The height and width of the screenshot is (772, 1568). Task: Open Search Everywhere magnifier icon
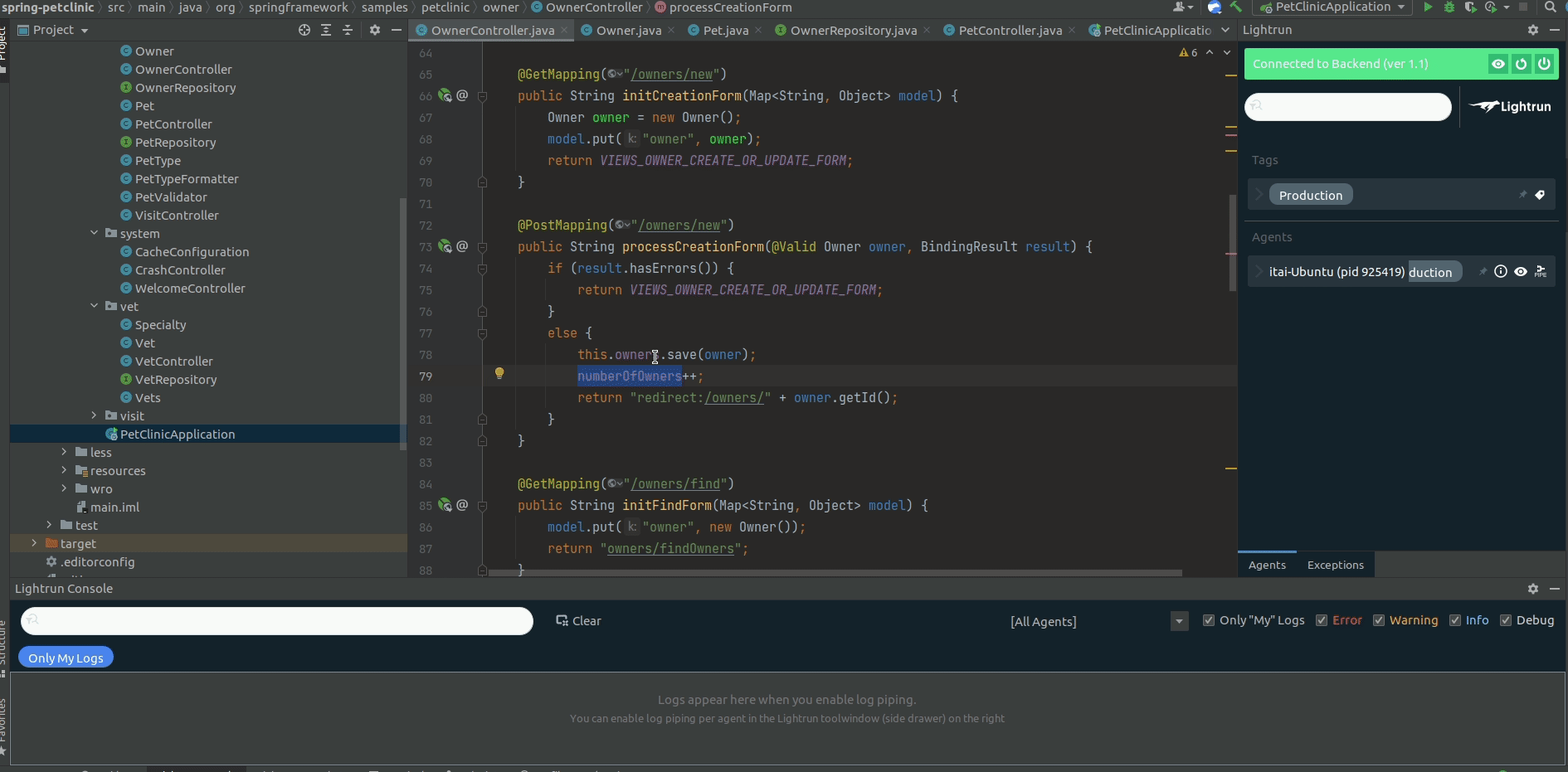pyautogui.click(x=1551, y=7)
